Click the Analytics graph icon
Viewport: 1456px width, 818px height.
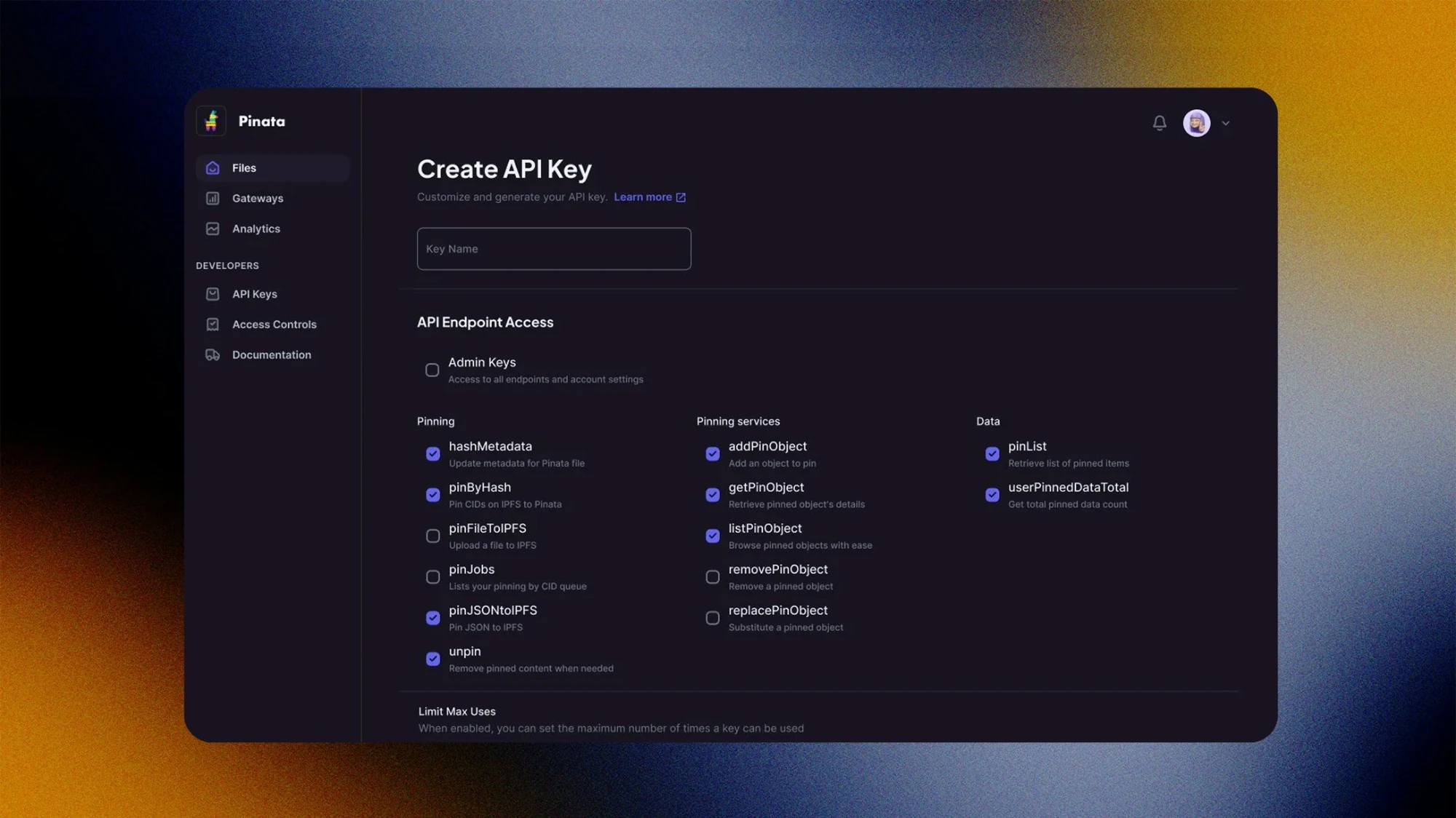pyautogui.click(x=213, y=229)
